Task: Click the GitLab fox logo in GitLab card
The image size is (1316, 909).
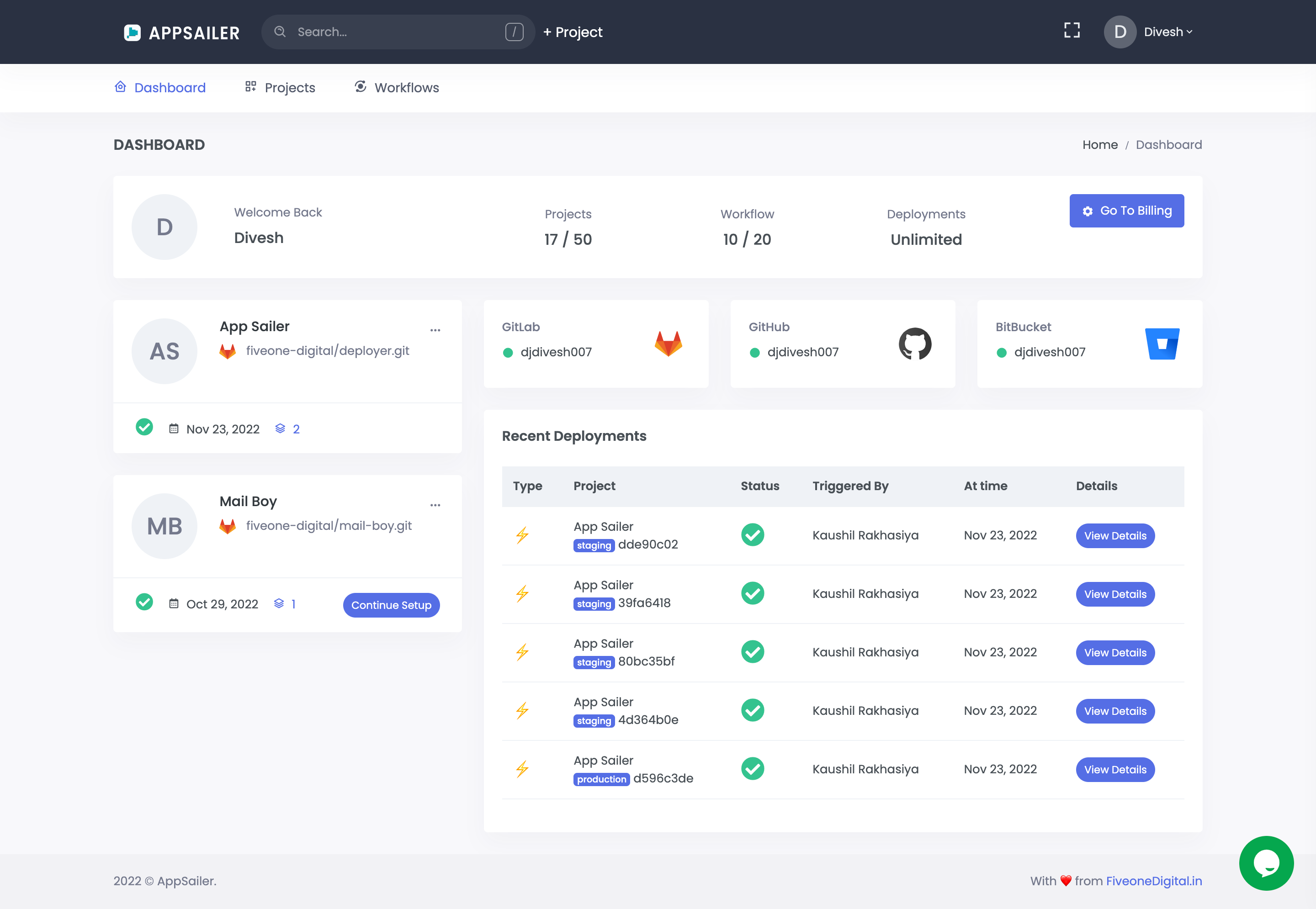Action: point(668,344)
